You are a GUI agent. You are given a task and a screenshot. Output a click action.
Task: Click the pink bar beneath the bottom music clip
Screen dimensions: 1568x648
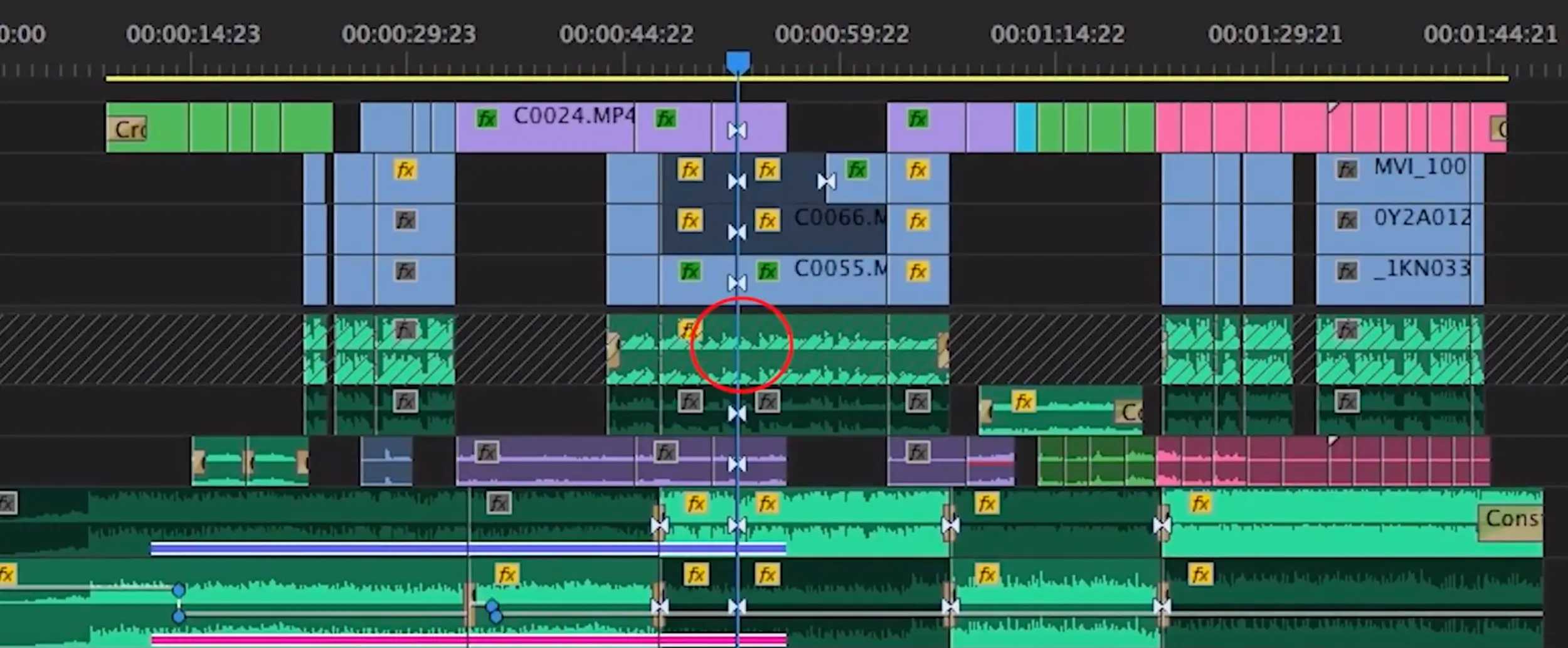468,640
